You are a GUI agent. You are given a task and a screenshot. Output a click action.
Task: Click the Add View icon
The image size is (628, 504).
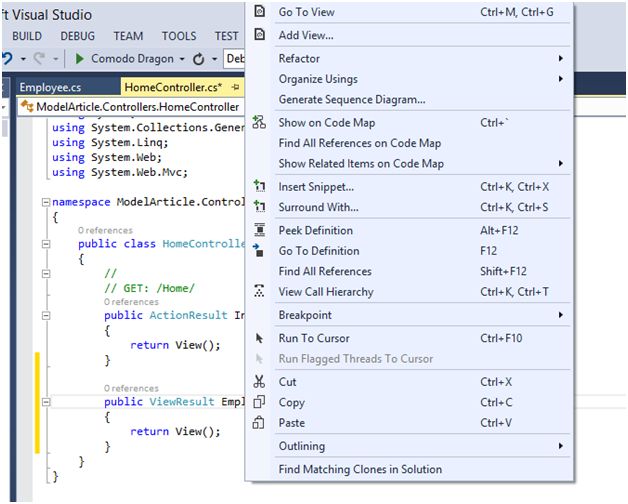click(260, 35)
